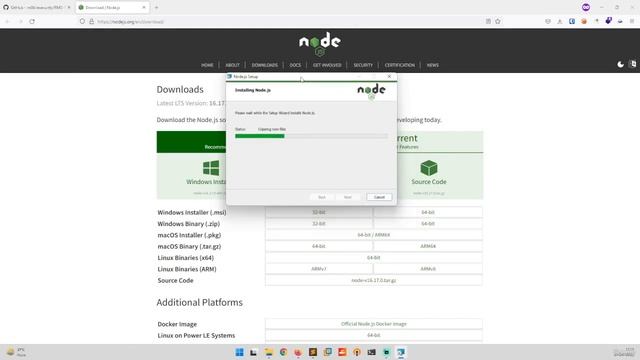Open Sublime Text from the taskbar

pos(313,352)
